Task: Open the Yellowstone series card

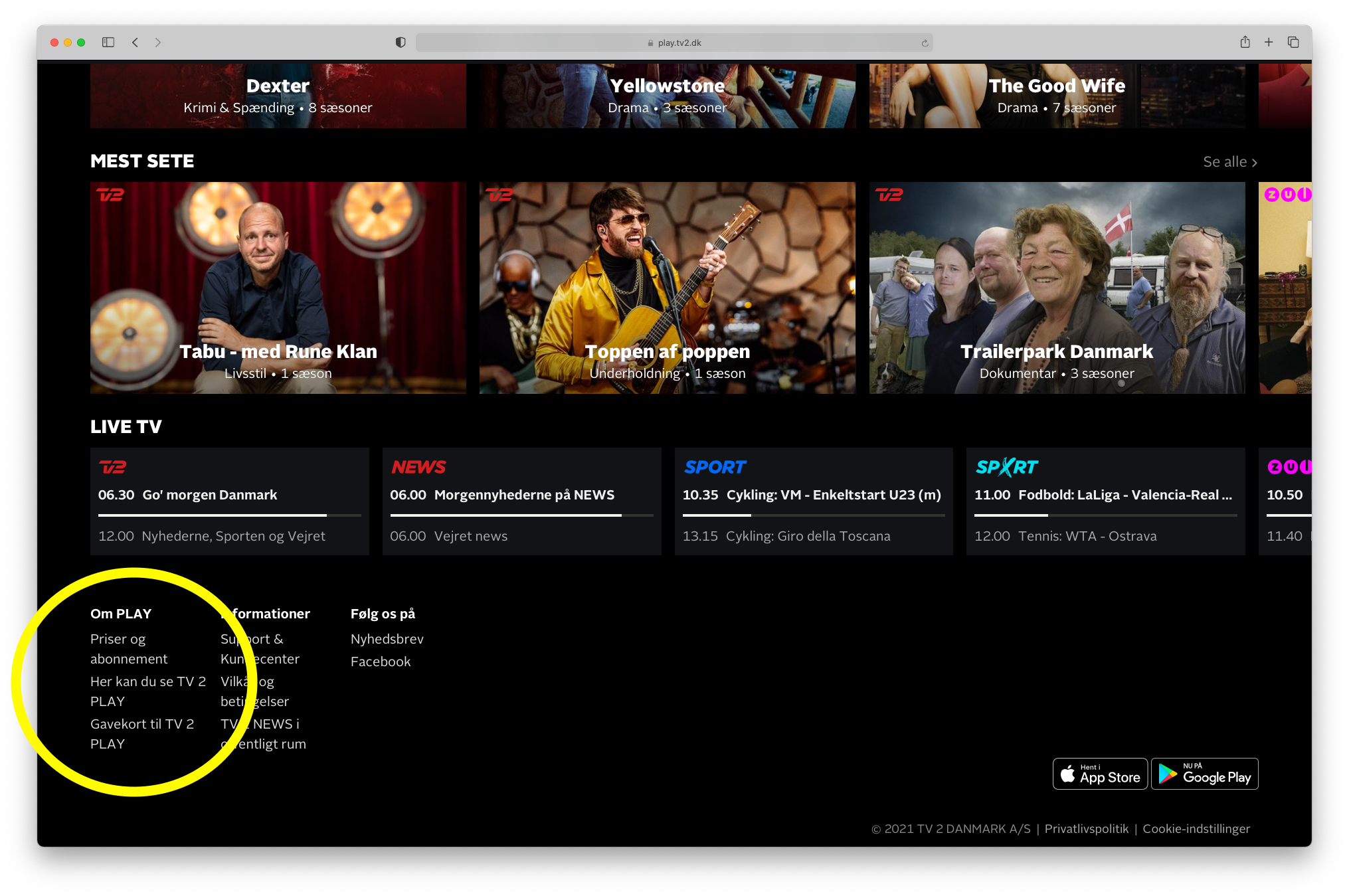Action: pyautogui.click(x=668, y=96)
